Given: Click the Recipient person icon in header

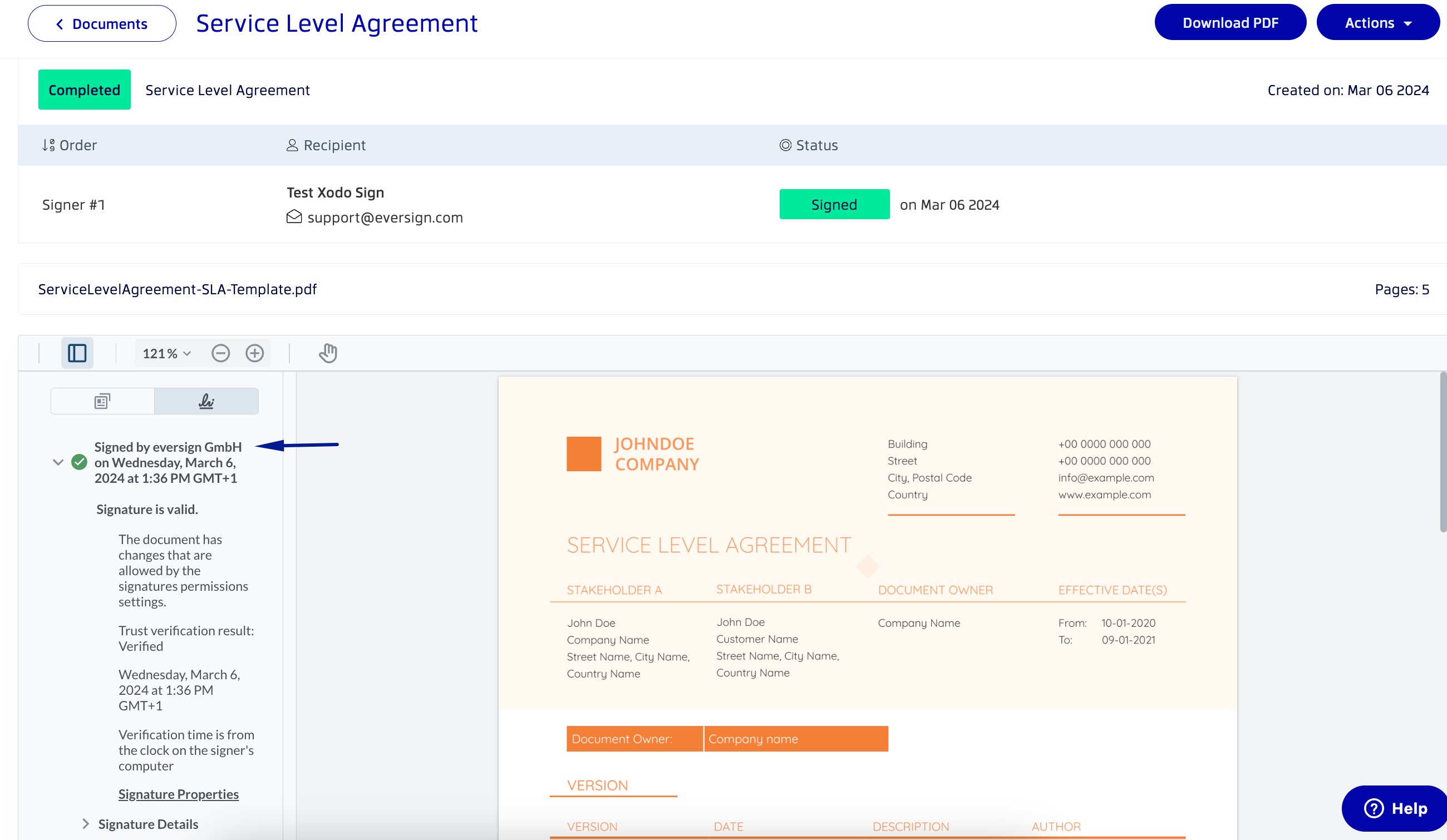Looking at the screenshot, I should coord(292,145).
